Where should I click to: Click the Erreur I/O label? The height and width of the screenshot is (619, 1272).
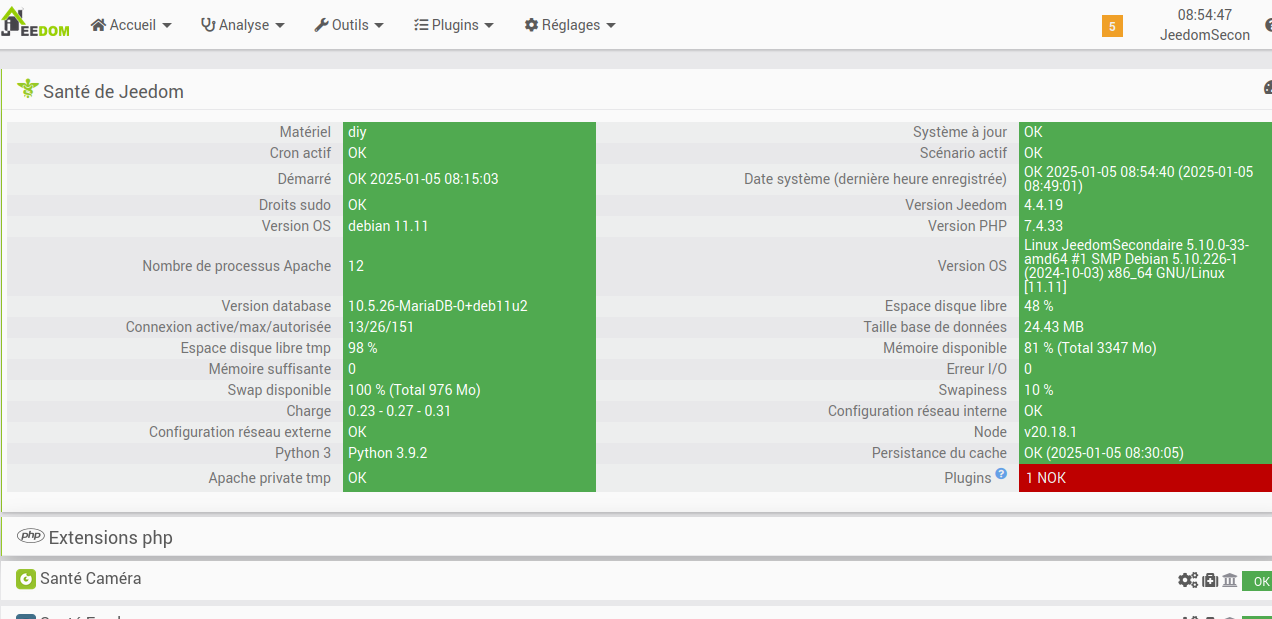click(977, 369)
